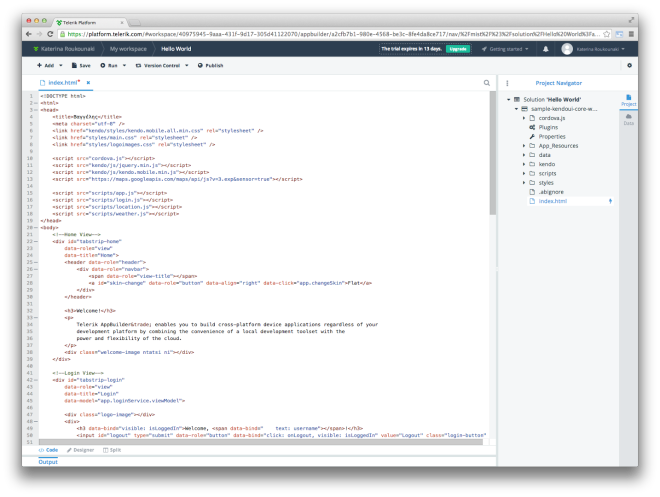660x497 pixels.
Task: Save the file with Save button
Action: tap(81, 65)
